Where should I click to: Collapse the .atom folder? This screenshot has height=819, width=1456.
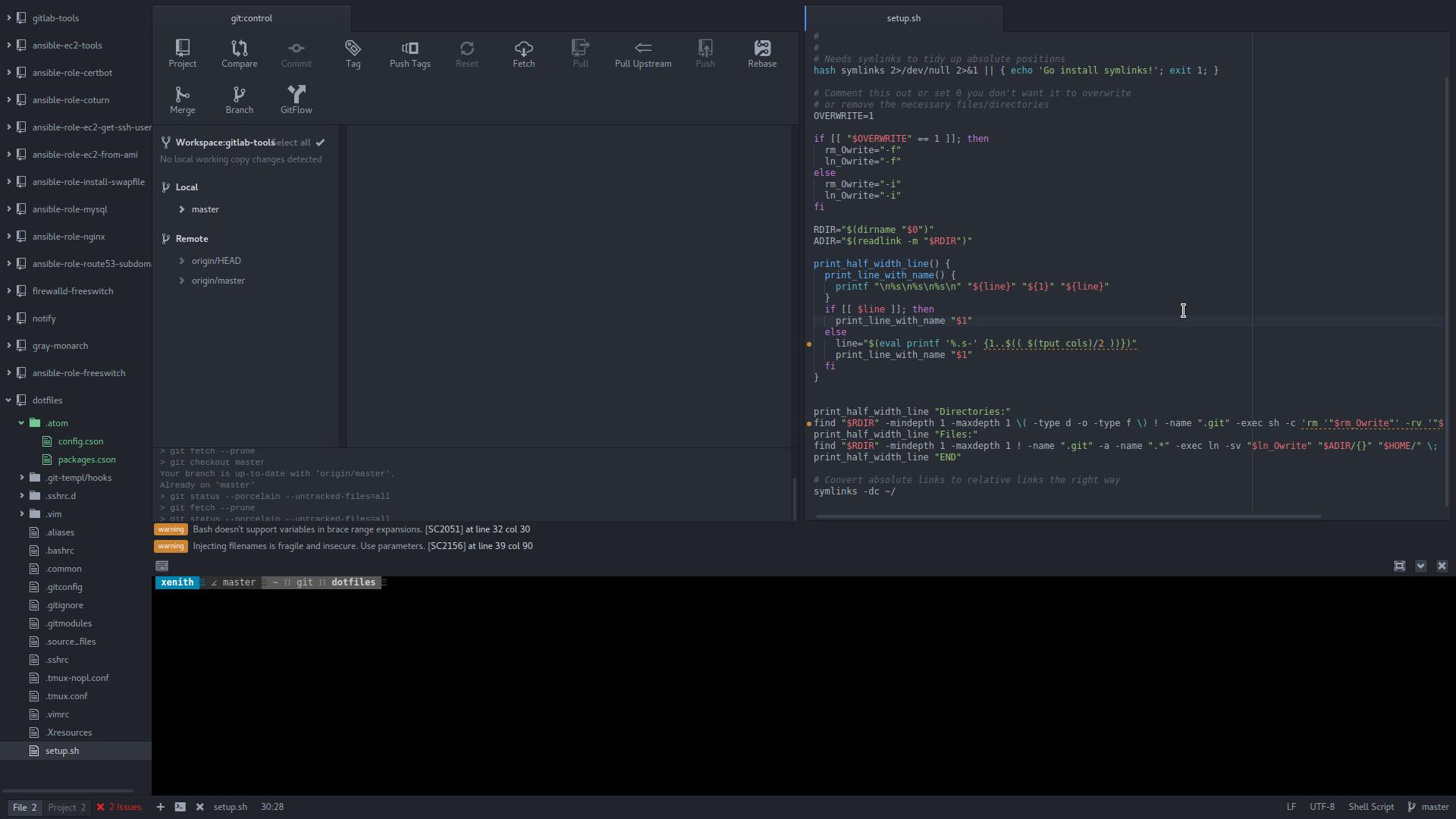(21, 423)
